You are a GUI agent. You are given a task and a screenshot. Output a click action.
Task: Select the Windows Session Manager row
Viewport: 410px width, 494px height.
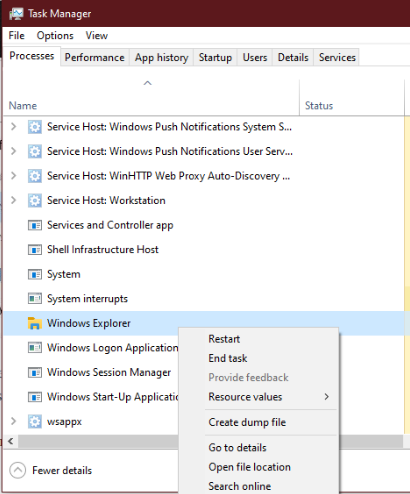(109, 372)
